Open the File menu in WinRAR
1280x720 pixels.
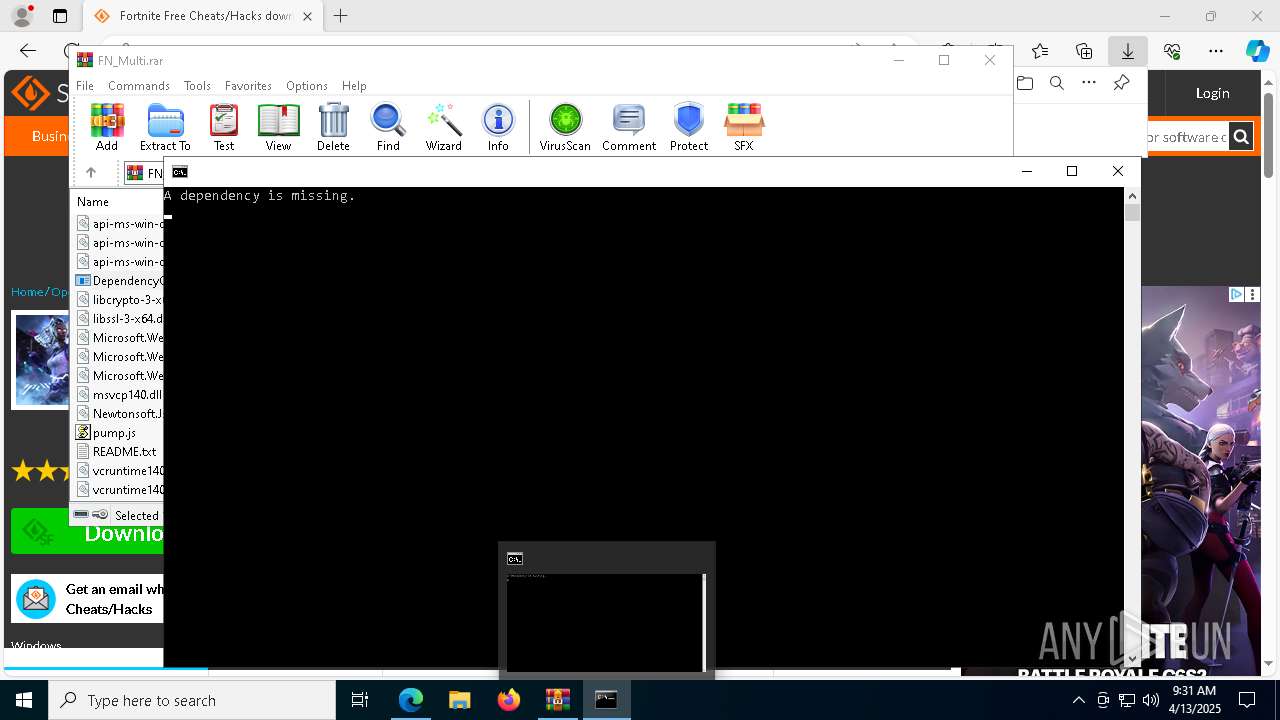click(85, 86)
